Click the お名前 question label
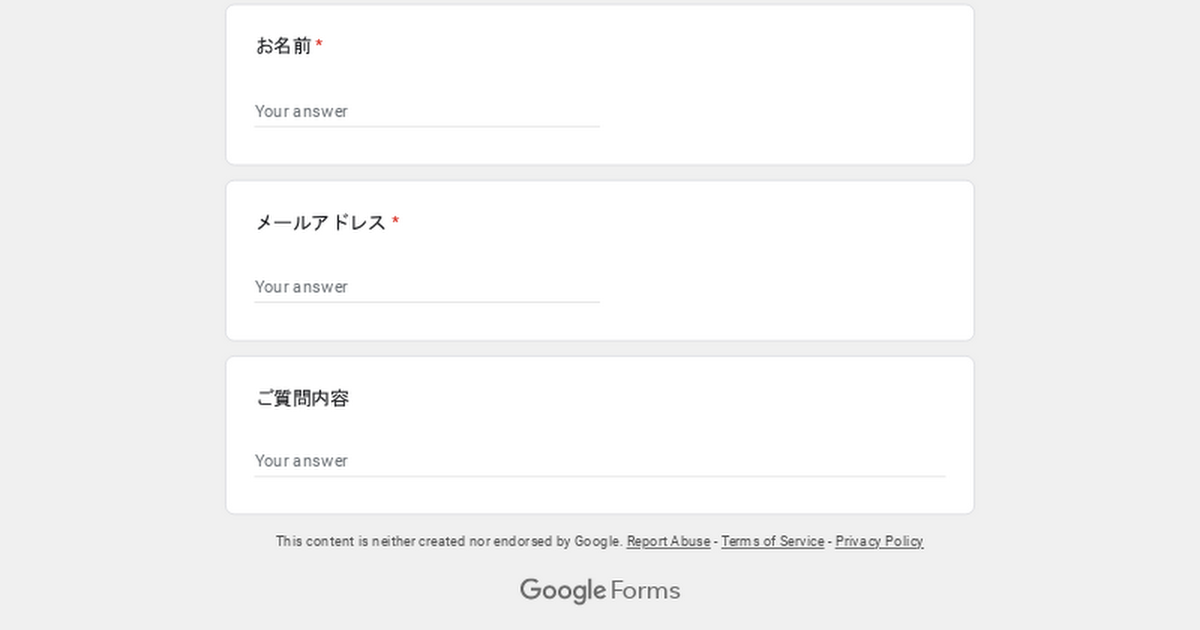1200x630 pixels. [x=284, y=46]
